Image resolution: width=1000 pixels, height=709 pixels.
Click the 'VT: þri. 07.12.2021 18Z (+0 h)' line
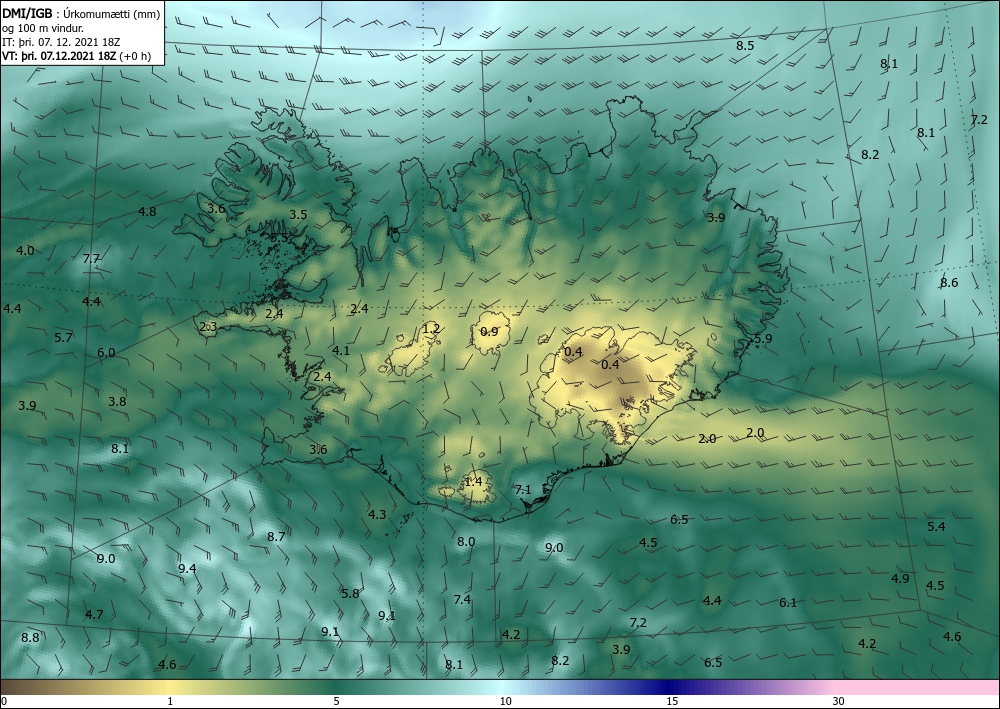tap(77, 55)
